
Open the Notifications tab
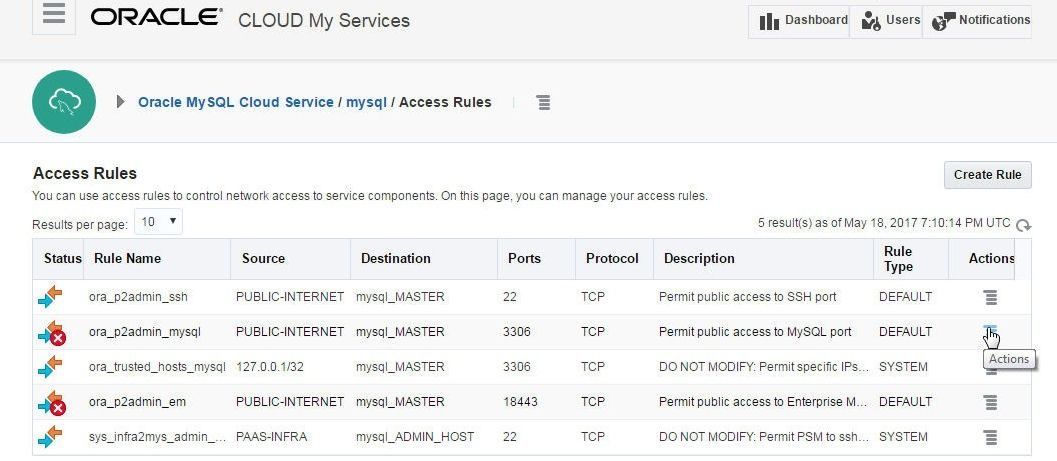point(977,22)
